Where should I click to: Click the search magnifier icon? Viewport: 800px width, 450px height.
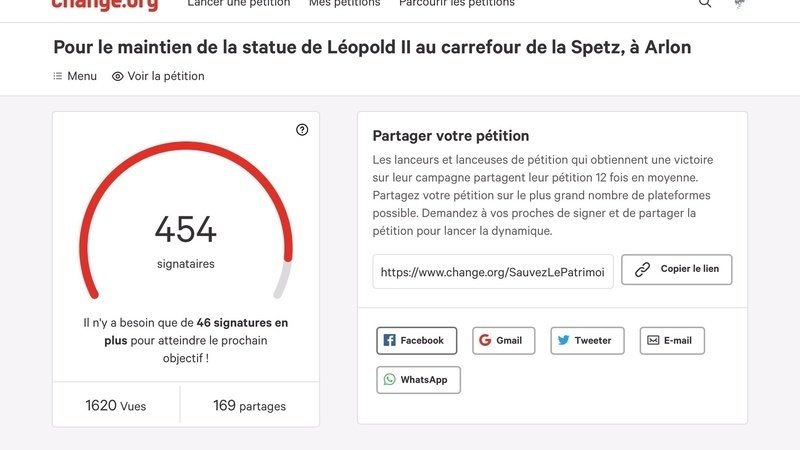[705, 4]
